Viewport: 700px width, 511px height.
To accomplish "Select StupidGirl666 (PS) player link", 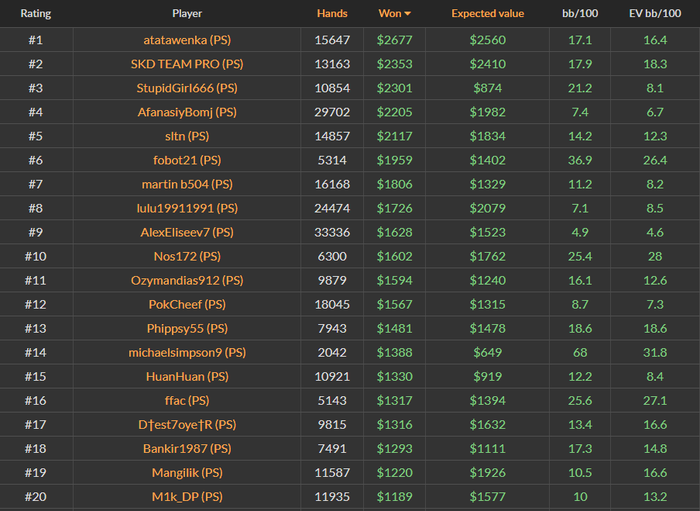I will [x=187, y=88].
